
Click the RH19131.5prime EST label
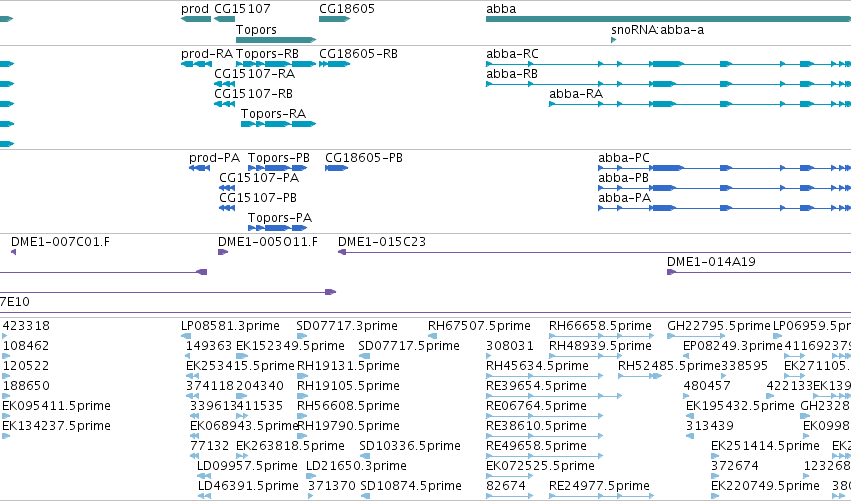coord(348,366)
